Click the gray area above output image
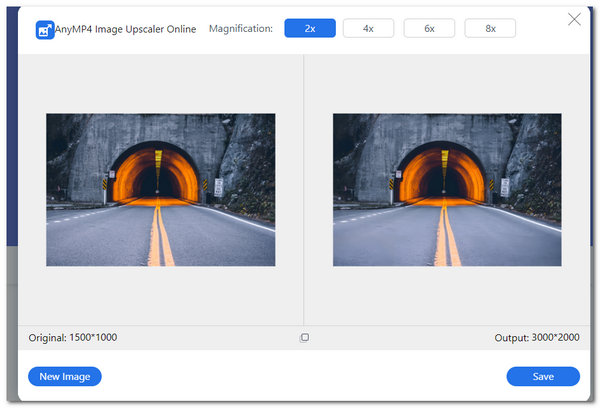Image resolution: width=600 pixels, height=408 pixels. tap(447, 83)
